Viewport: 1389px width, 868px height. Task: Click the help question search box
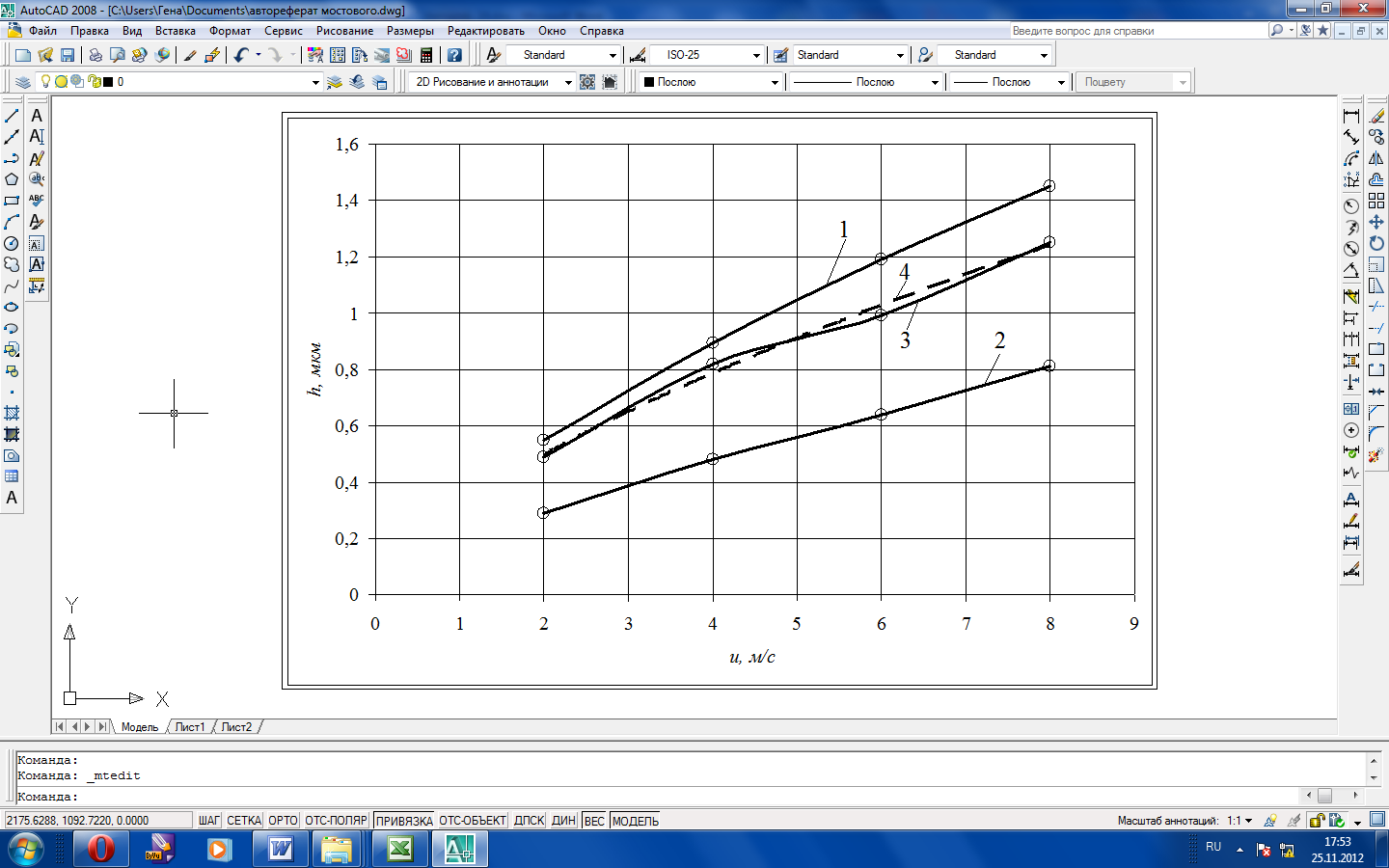[x=1137, y=31]
